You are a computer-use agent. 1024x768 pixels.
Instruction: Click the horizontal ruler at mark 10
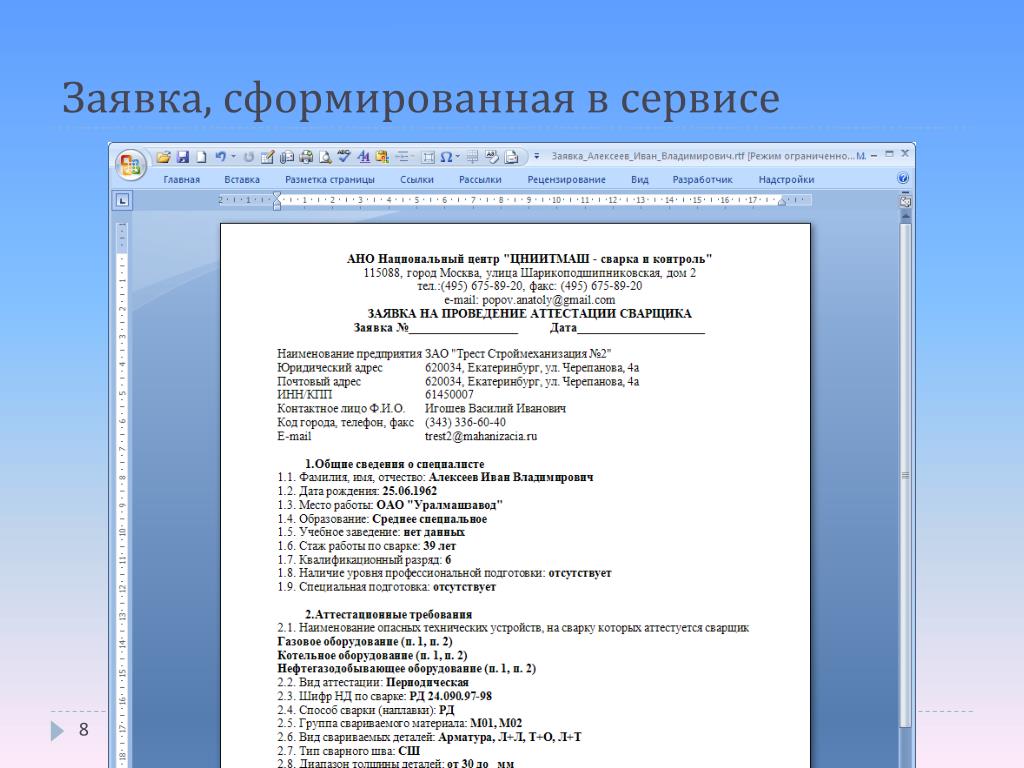pyautogui.click(x=556, y=200)
